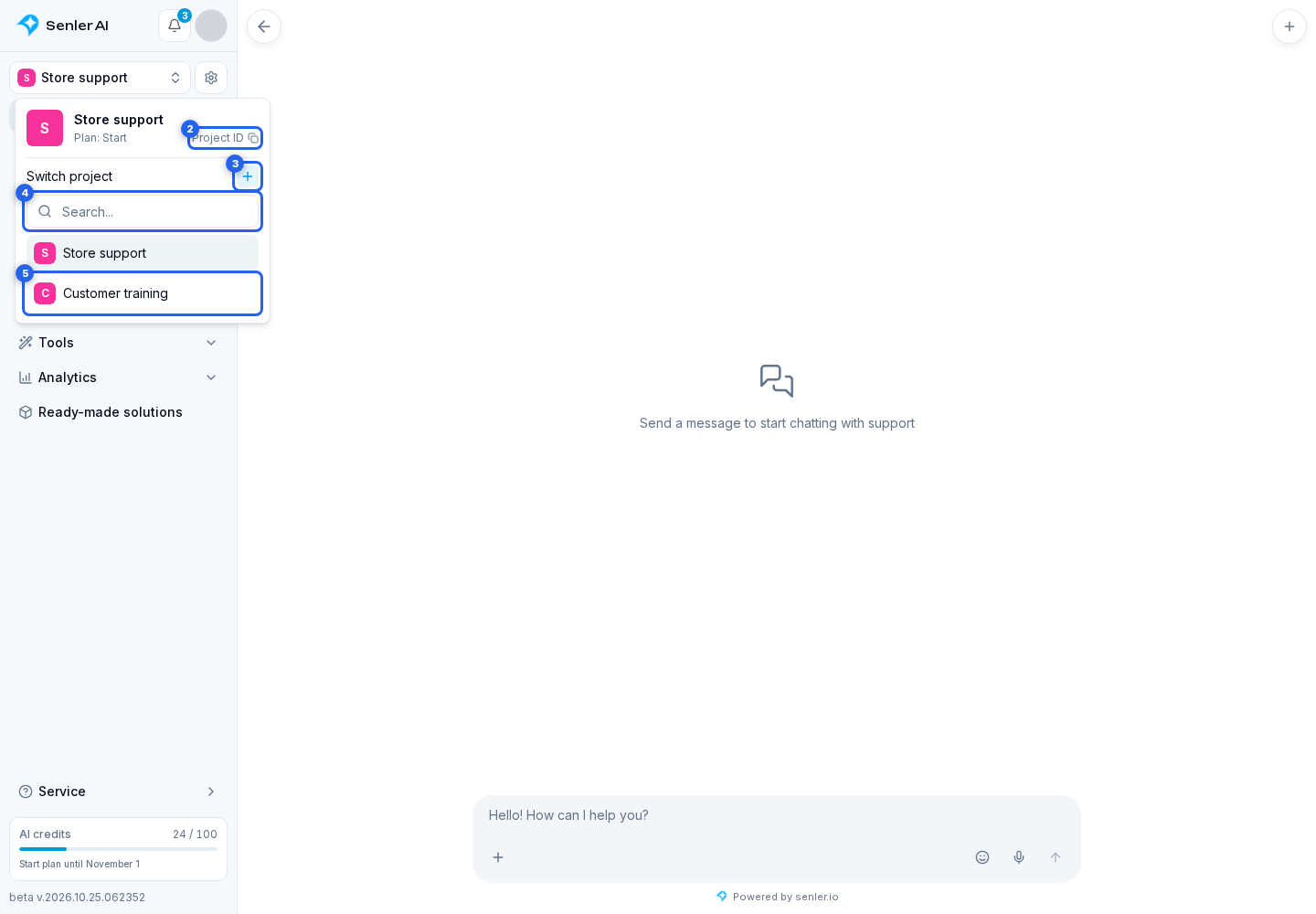Click the version text beta v.2026.10.25.062352
The width and height of the screenshot is (1316, 914).
pos(77,898)
